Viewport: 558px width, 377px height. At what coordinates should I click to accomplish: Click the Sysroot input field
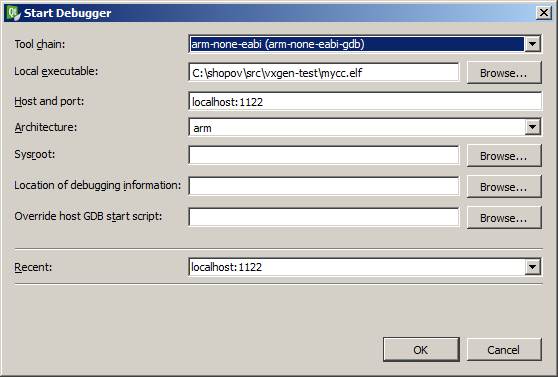[x=324, y=155]
